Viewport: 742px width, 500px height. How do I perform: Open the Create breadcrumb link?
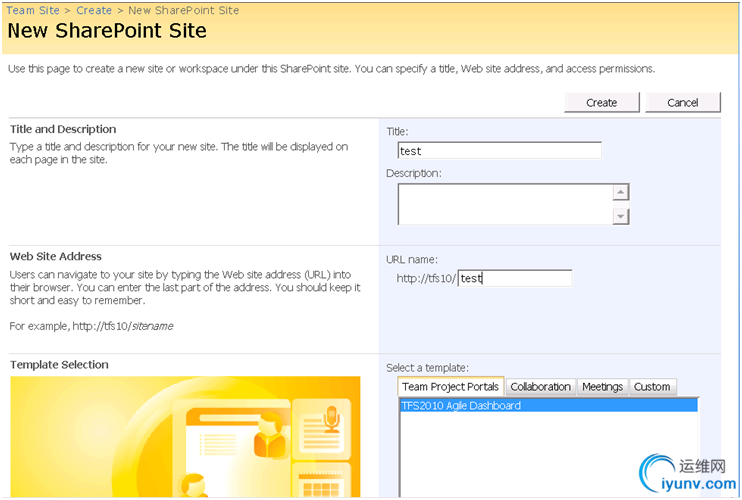[x=94, y=10]
